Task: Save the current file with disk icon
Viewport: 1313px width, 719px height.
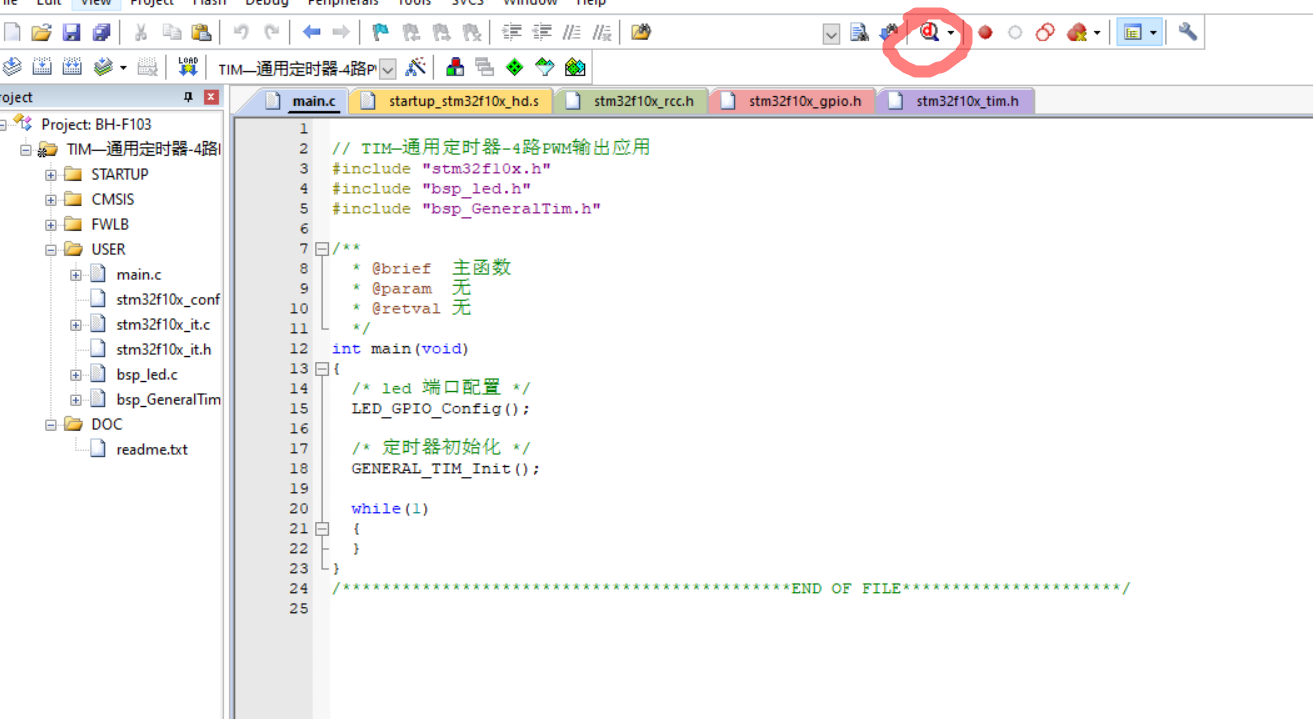Action: (71, 33)
